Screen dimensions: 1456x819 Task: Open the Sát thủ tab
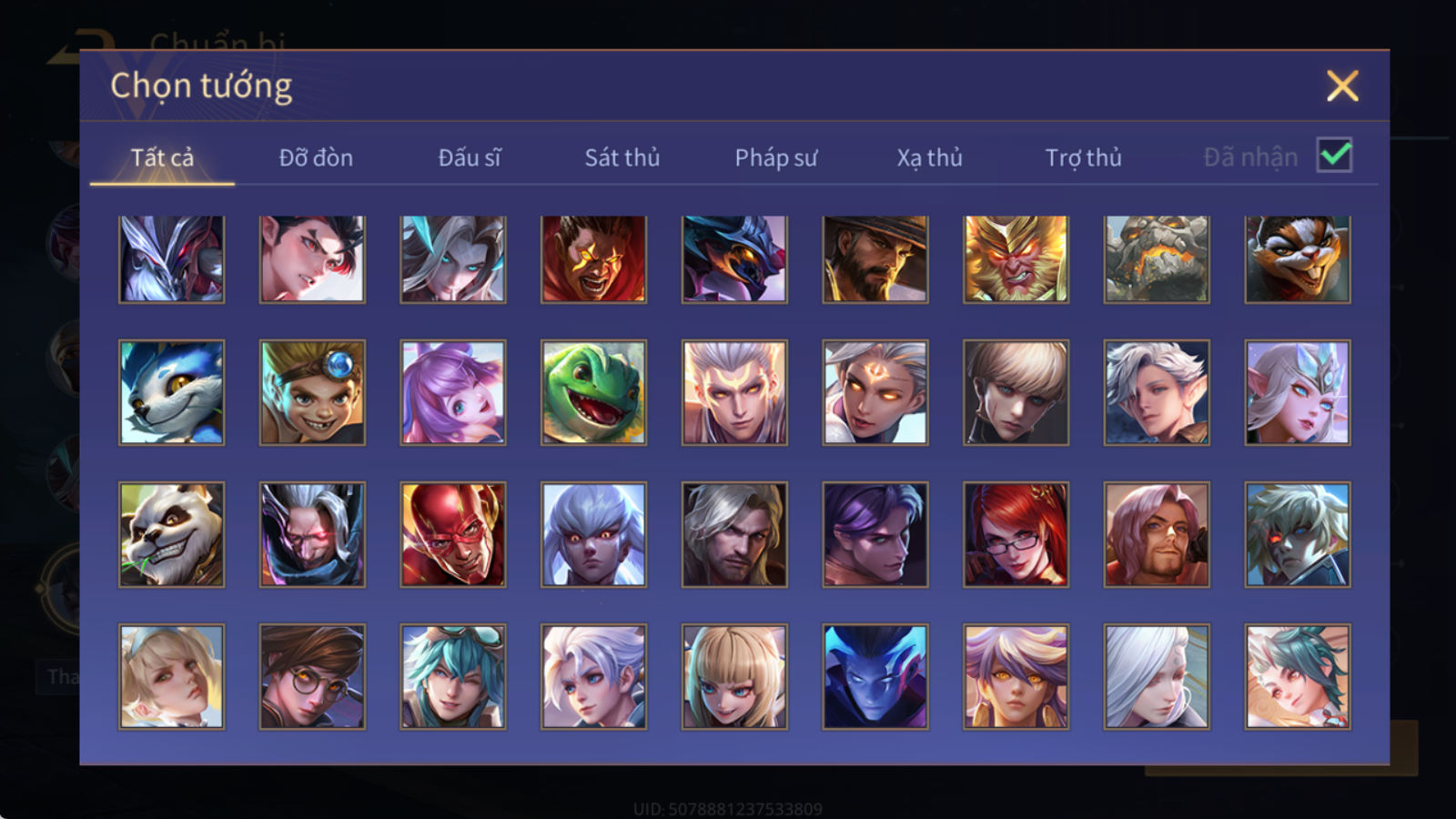coord(622,157)
